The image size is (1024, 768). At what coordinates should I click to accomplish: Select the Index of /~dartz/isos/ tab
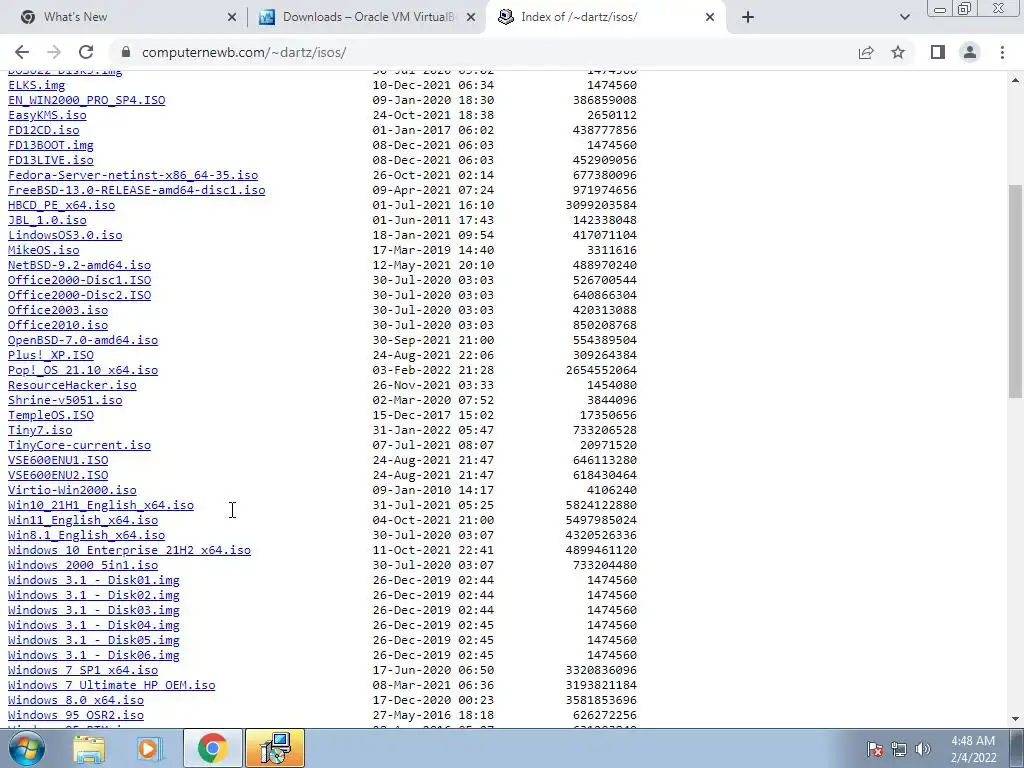tap(606, 17)
